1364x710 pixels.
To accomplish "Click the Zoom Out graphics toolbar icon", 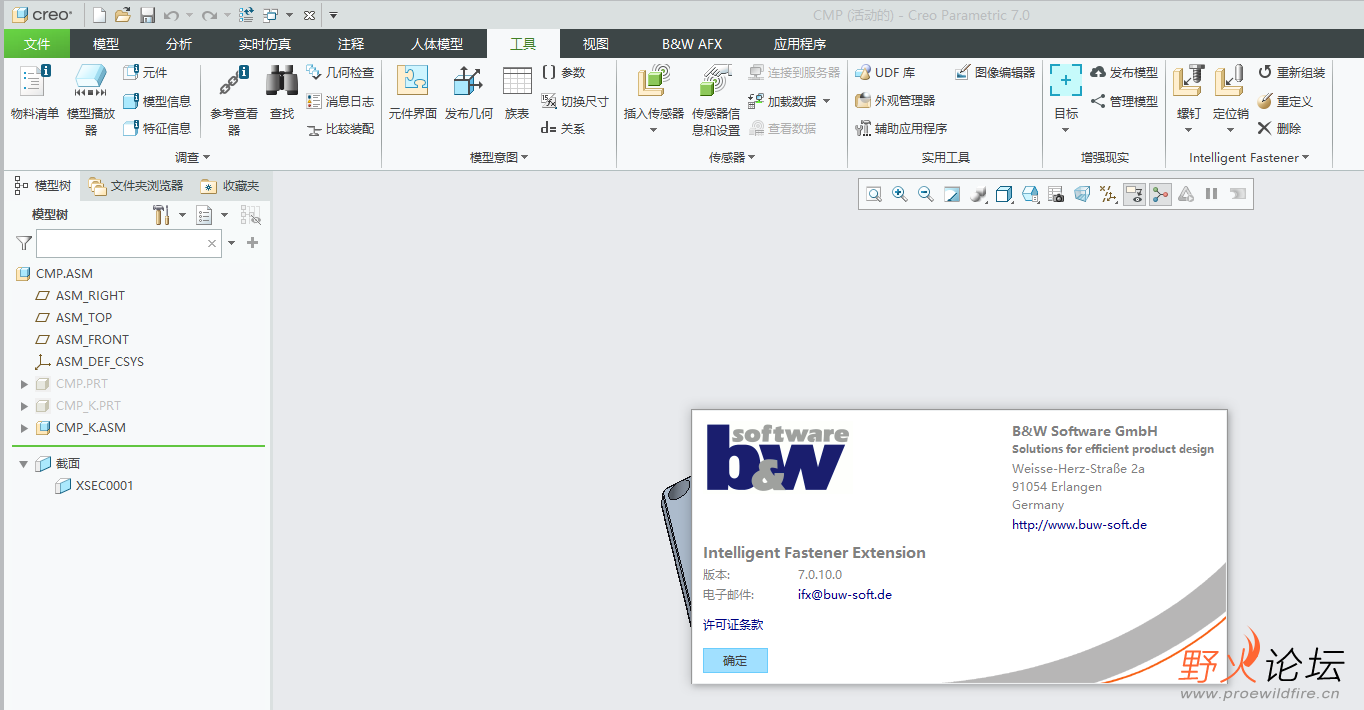I will point(926,194).
